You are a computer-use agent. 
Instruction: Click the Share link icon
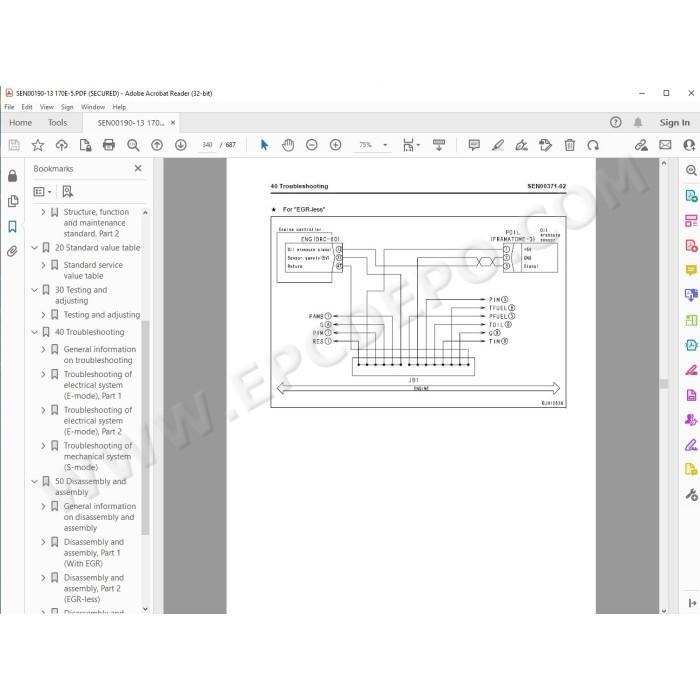click(x=641, y=145)
